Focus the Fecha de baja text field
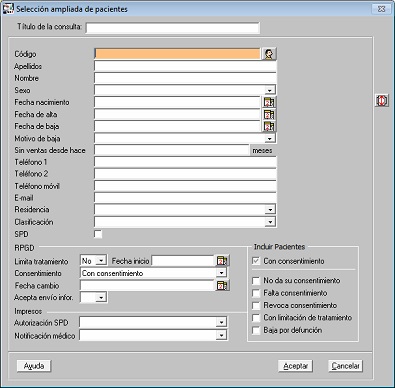This screenshot has height=388, width=395. point(178,126)
